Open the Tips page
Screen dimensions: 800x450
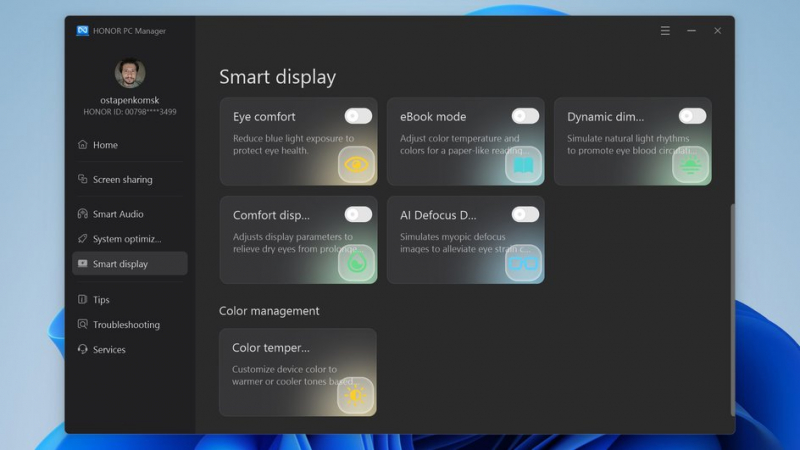(x=130, y=299)
